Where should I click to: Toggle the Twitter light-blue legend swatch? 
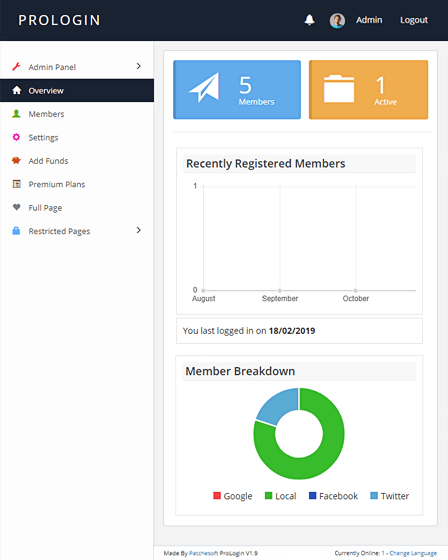coord(374,495)
